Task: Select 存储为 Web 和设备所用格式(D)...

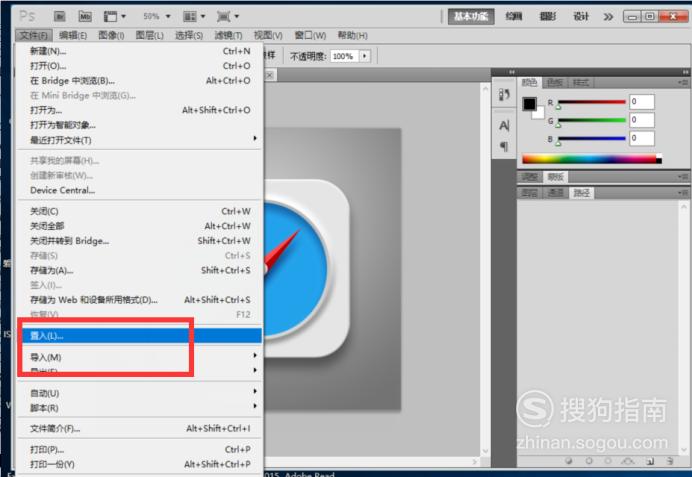Action: click(140, 300)
